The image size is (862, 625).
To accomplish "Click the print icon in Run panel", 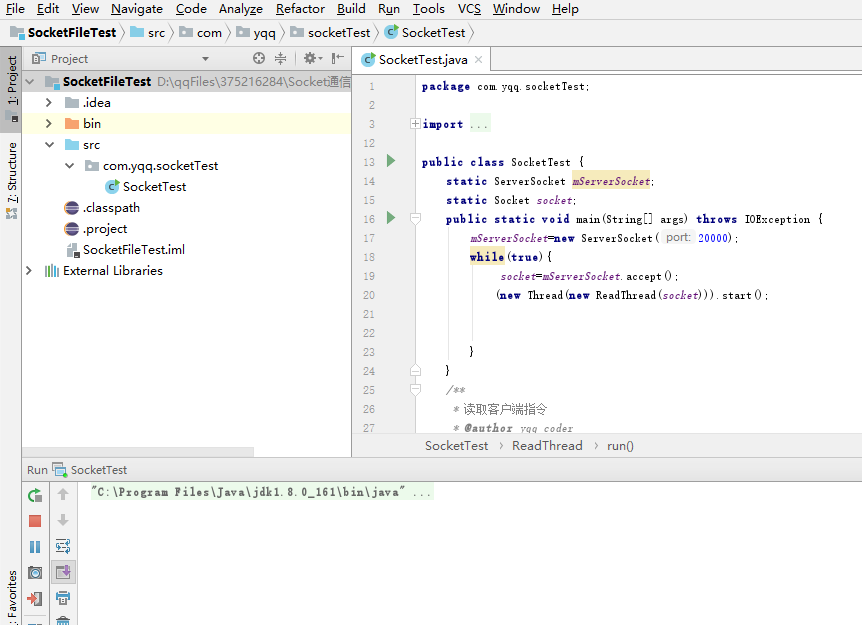I will 63,598.
